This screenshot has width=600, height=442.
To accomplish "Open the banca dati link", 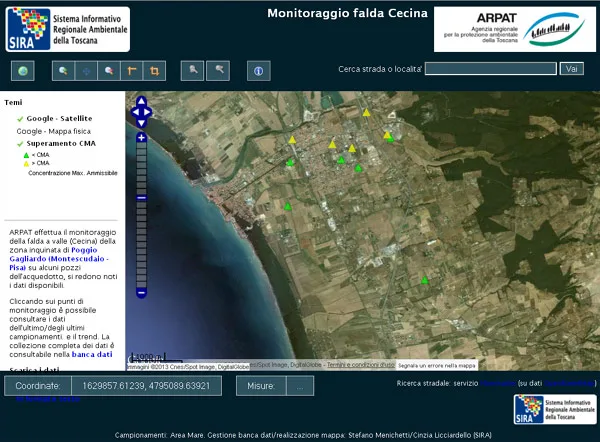I will pos(92,354).
